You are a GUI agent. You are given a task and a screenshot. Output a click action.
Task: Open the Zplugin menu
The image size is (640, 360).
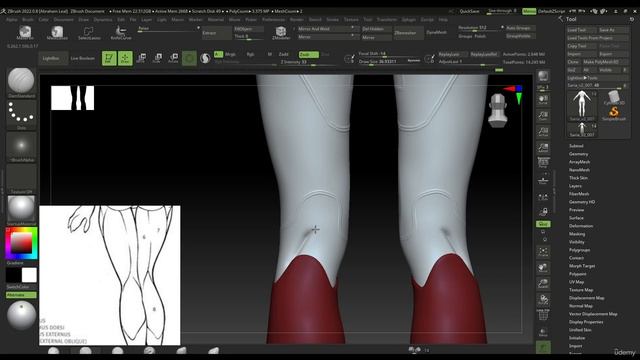[409, 20]
